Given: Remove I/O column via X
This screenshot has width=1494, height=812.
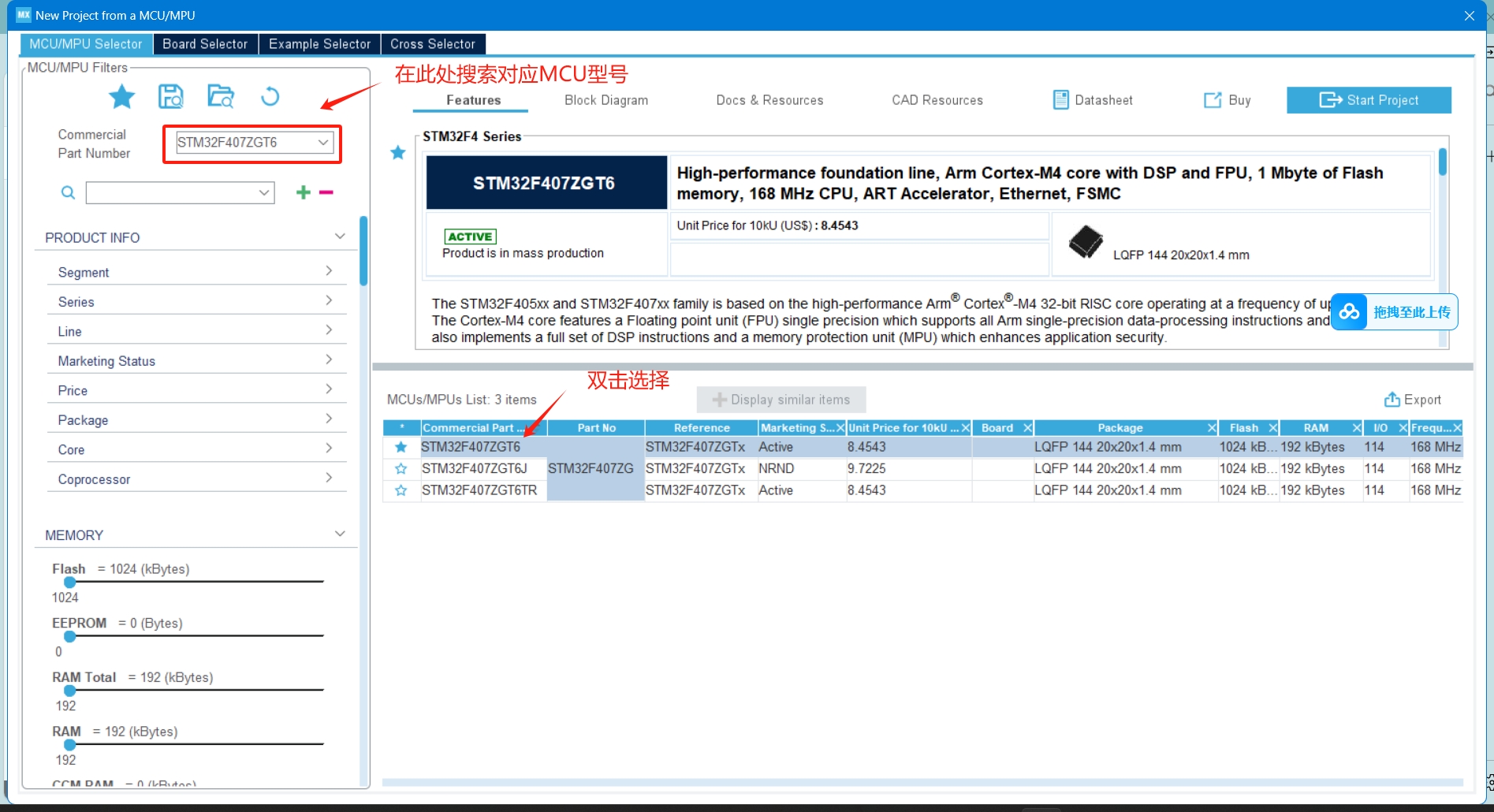Looking at the screenshot, I should (1403, 427).
